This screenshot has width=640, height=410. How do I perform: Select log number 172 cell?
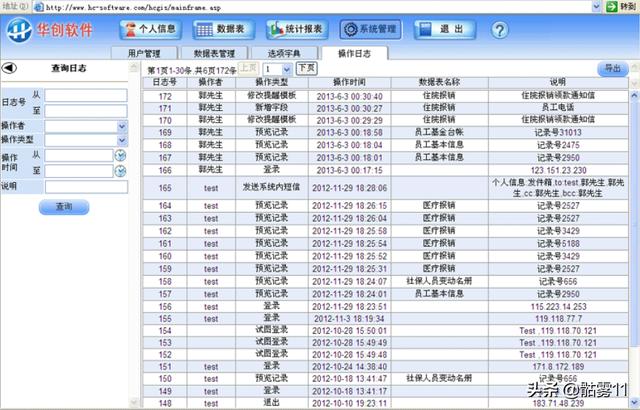tap(165, 97)
